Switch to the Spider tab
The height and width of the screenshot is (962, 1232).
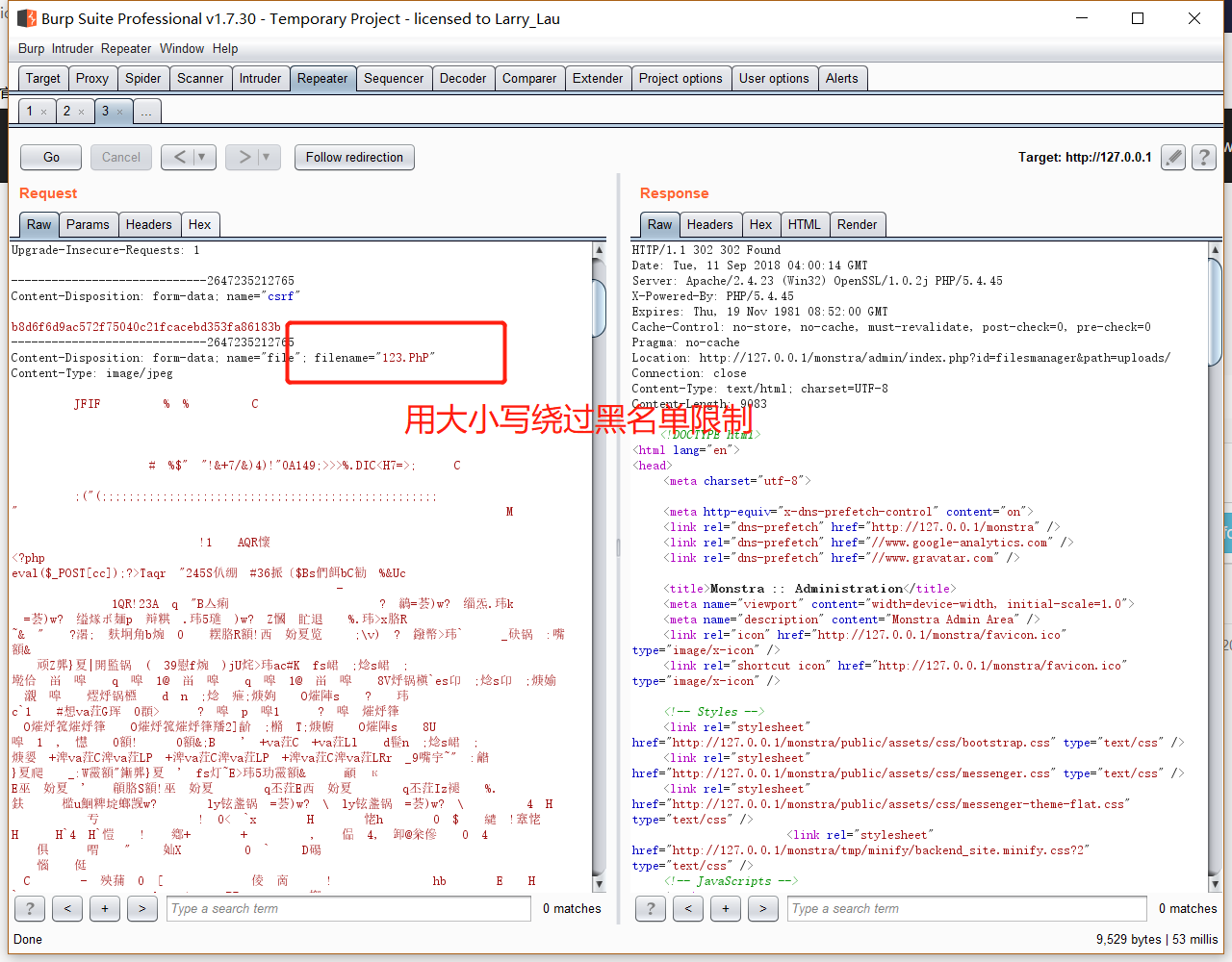coord(143,79)
